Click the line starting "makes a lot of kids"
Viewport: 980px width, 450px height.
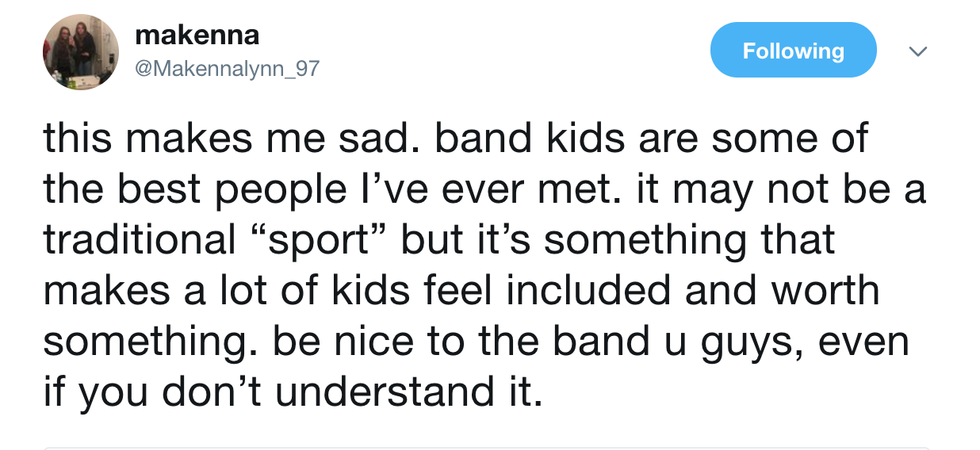[461, 292]
